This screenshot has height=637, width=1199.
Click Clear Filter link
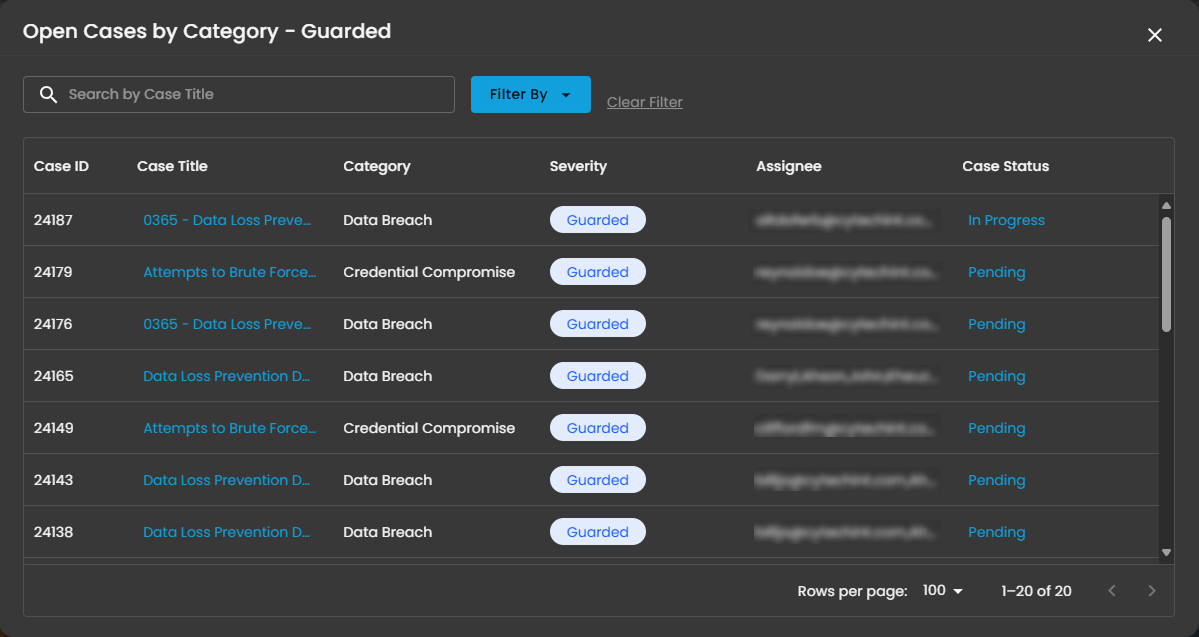pyautogui.click(x=644, y=102)
